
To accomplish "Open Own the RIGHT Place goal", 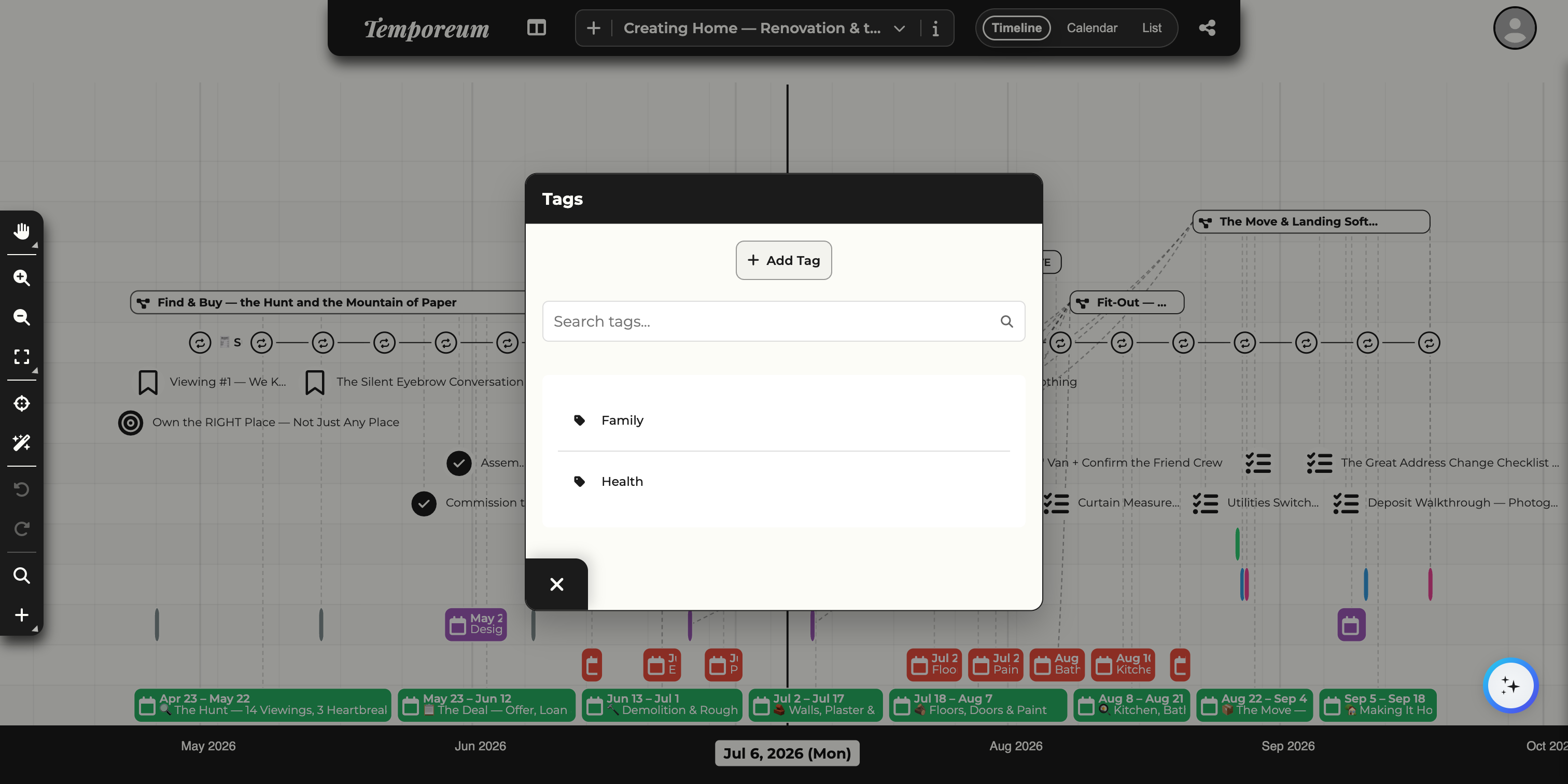I will click(x=276, y=423).
